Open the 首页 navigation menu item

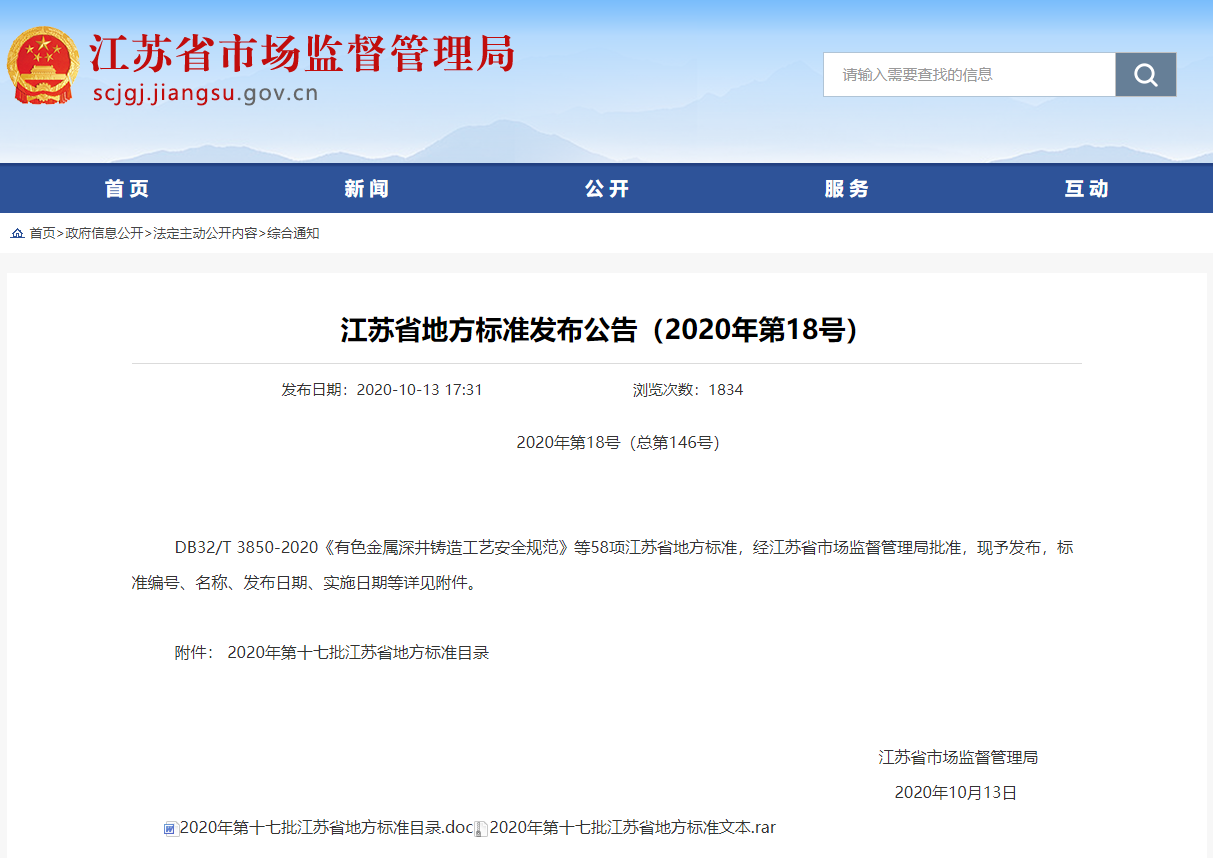pyautogui.click(x=127, y=189)
